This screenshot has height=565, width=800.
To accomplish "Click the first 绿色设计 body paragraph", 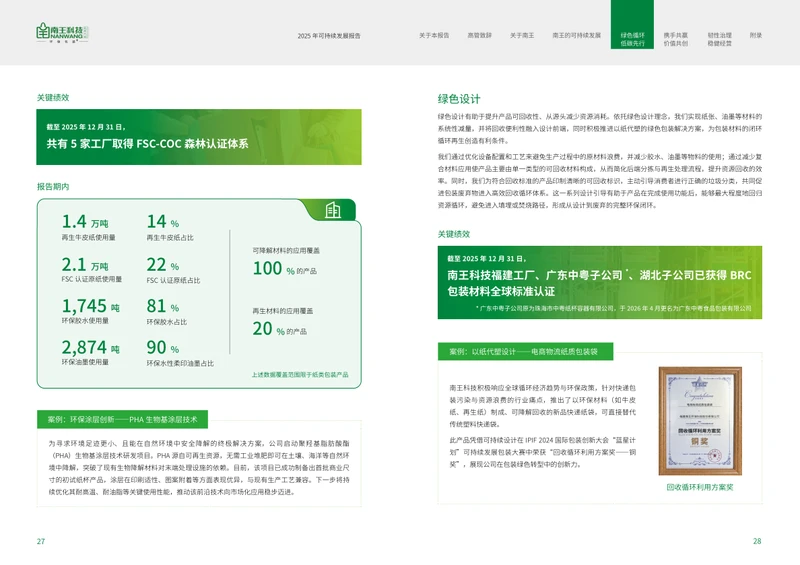I will click(x=599, y=129).
